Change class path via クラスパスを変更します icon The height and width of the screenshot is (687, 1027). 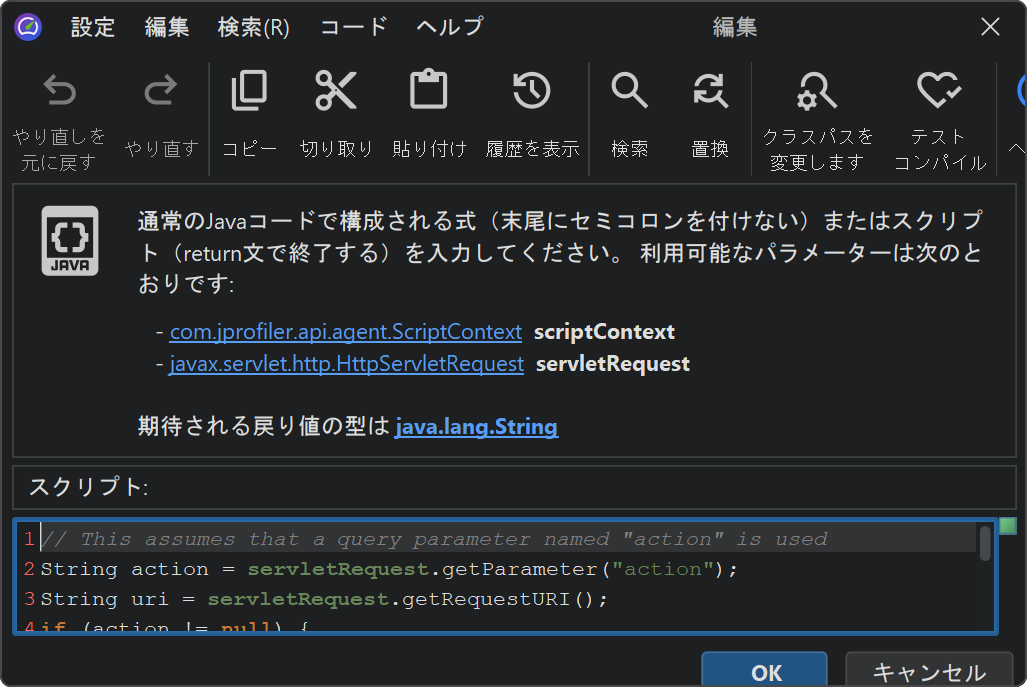click(817, 93)
